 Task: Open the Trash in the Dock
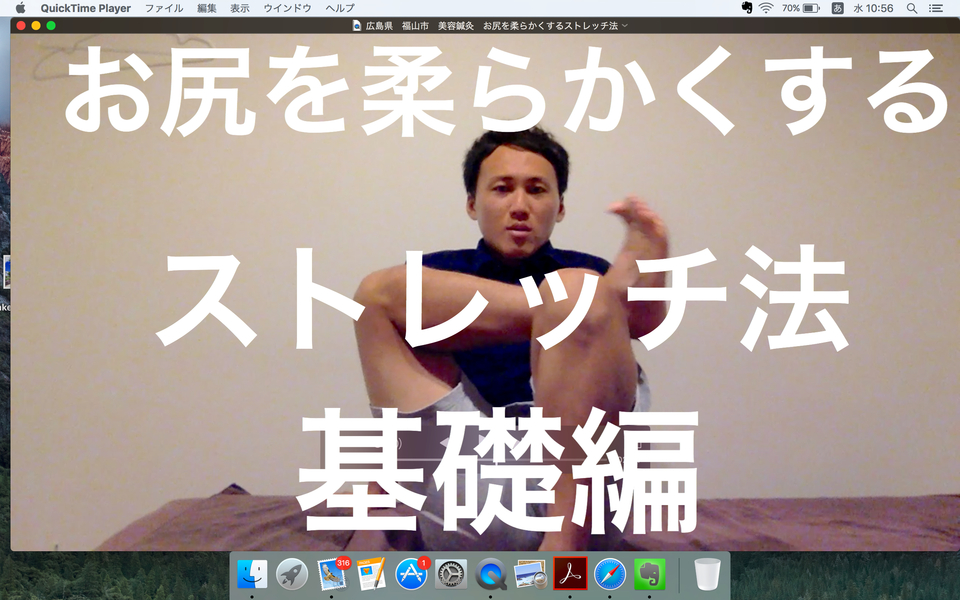pyautogui.click(x=707, y=574)
